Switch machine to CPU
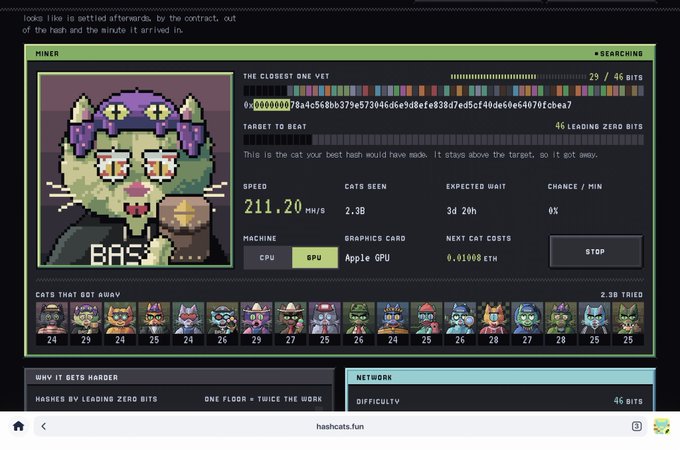 point(267,258)
